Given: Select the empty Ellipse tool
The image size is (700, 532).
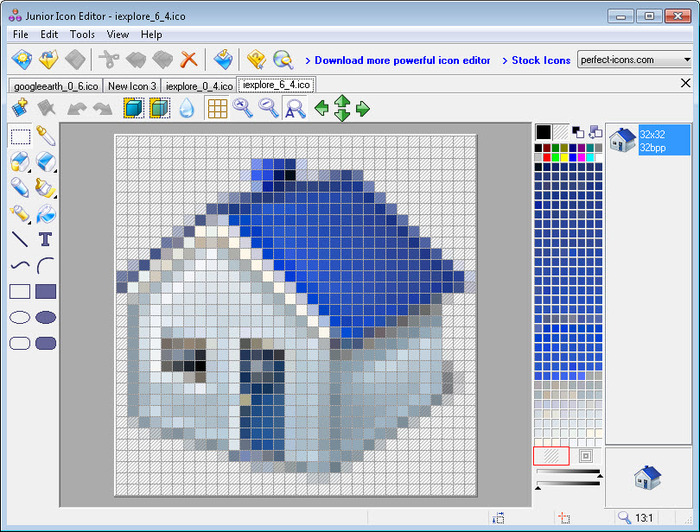Looking at the screenshot, I should click(x=20, y=317).
